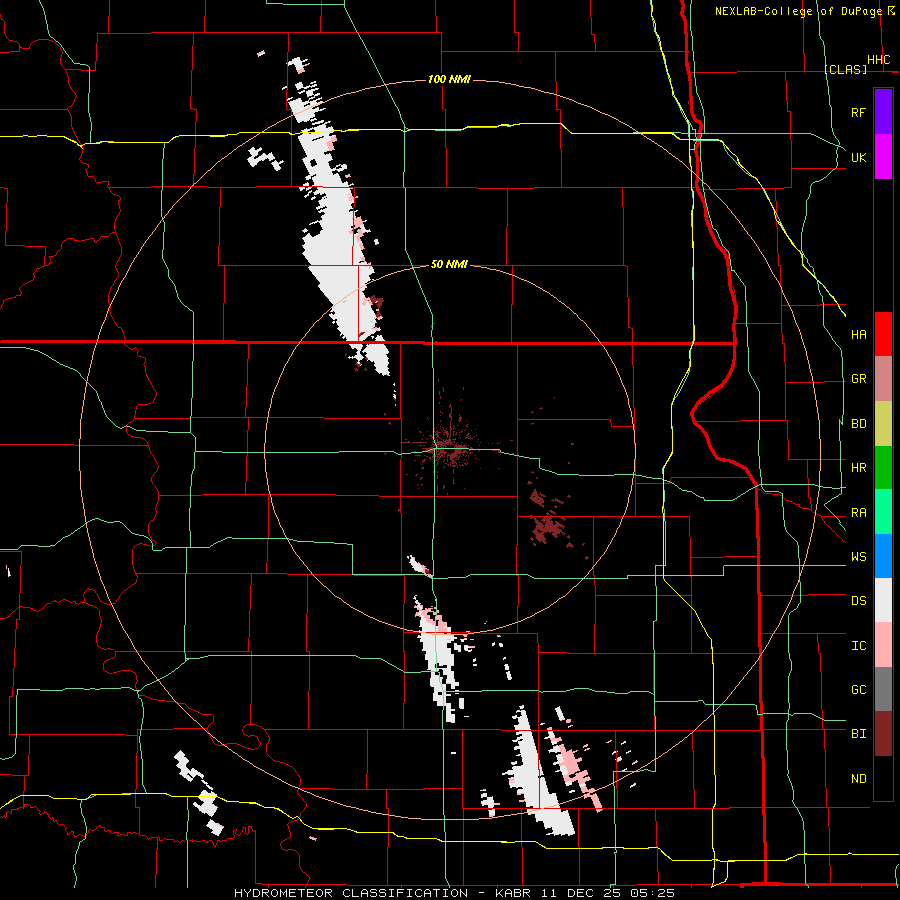Viewport: 900px width, 900px height.
Task: Click the ND legend label
Action: pyautogui.click(x=858, y=779)
